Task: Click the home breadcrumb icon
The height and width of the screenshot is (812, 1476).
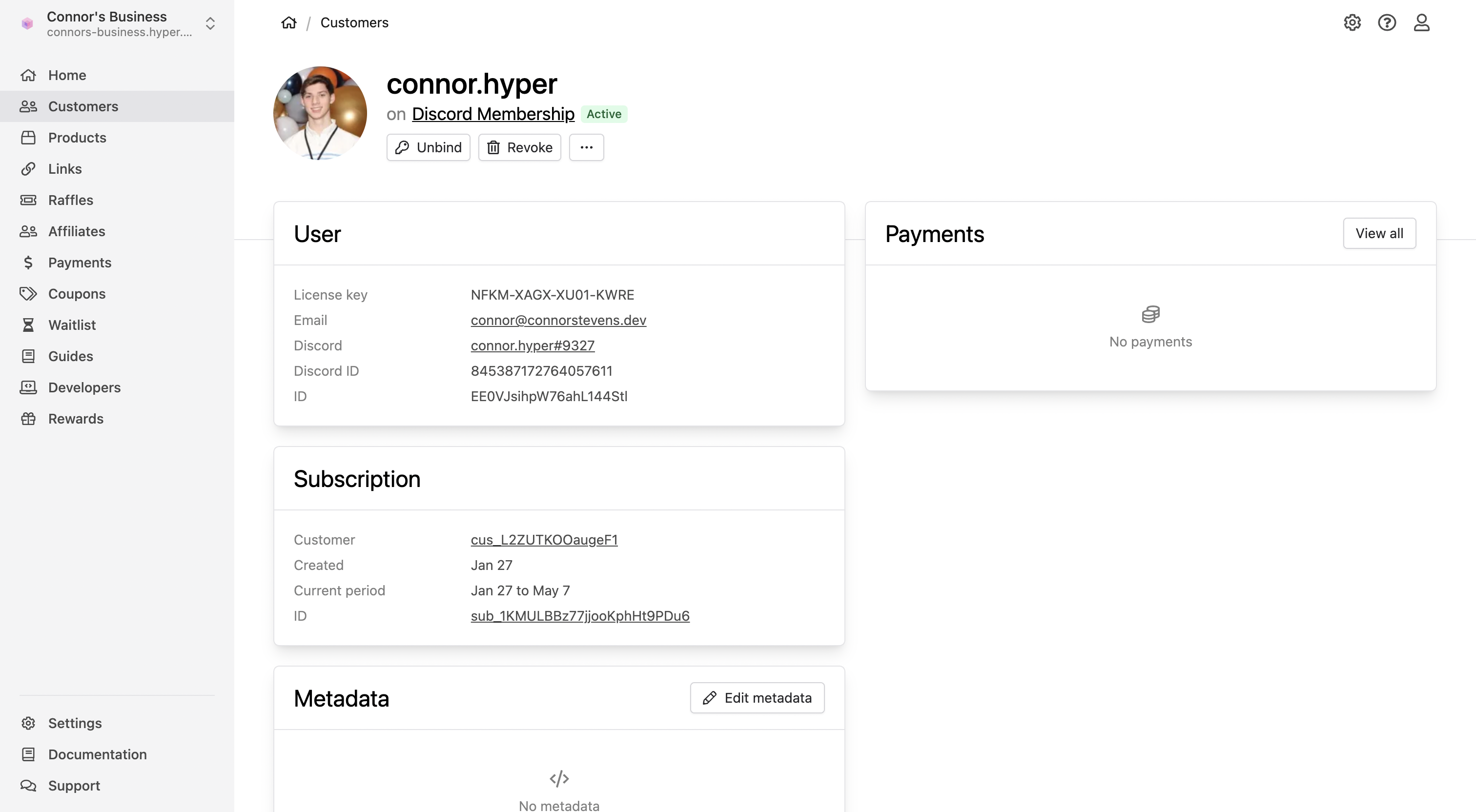Action: 289,22
